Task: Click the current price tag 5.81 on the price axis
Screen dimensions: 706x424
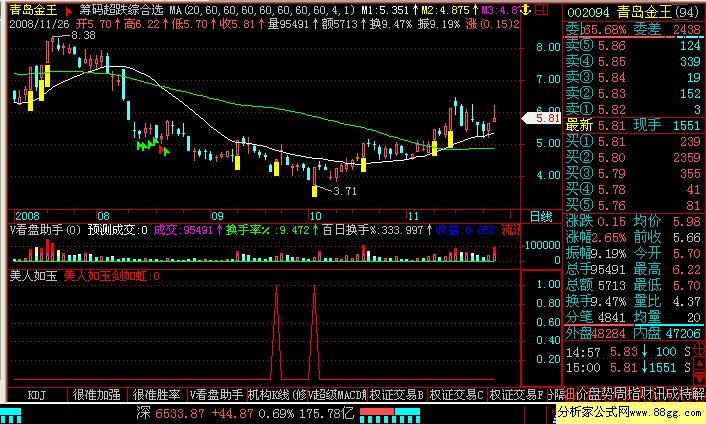Action: (541, 118)
